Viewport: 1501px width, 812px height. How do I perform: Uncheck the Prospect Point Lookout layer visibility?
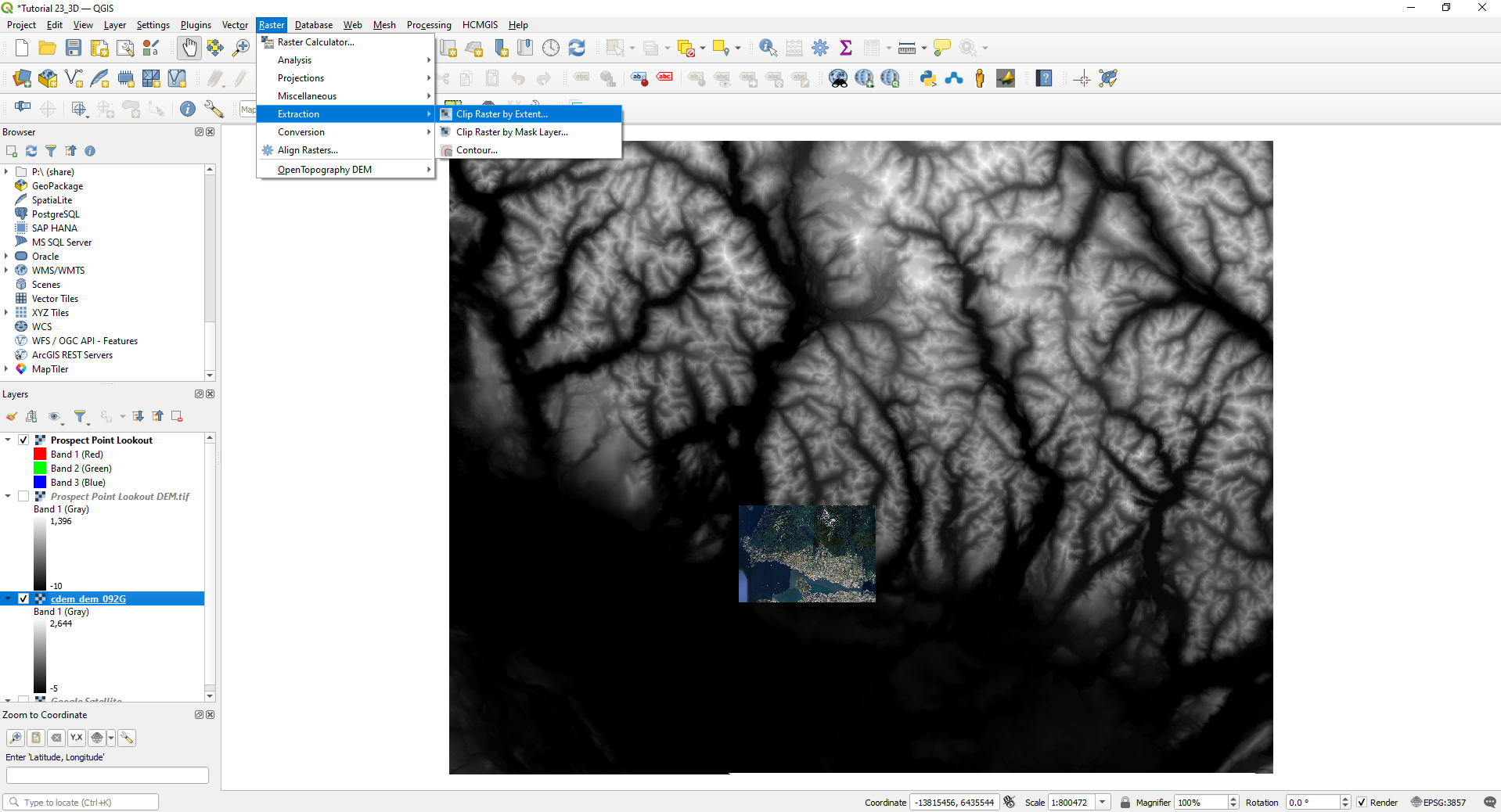[23, 440]
